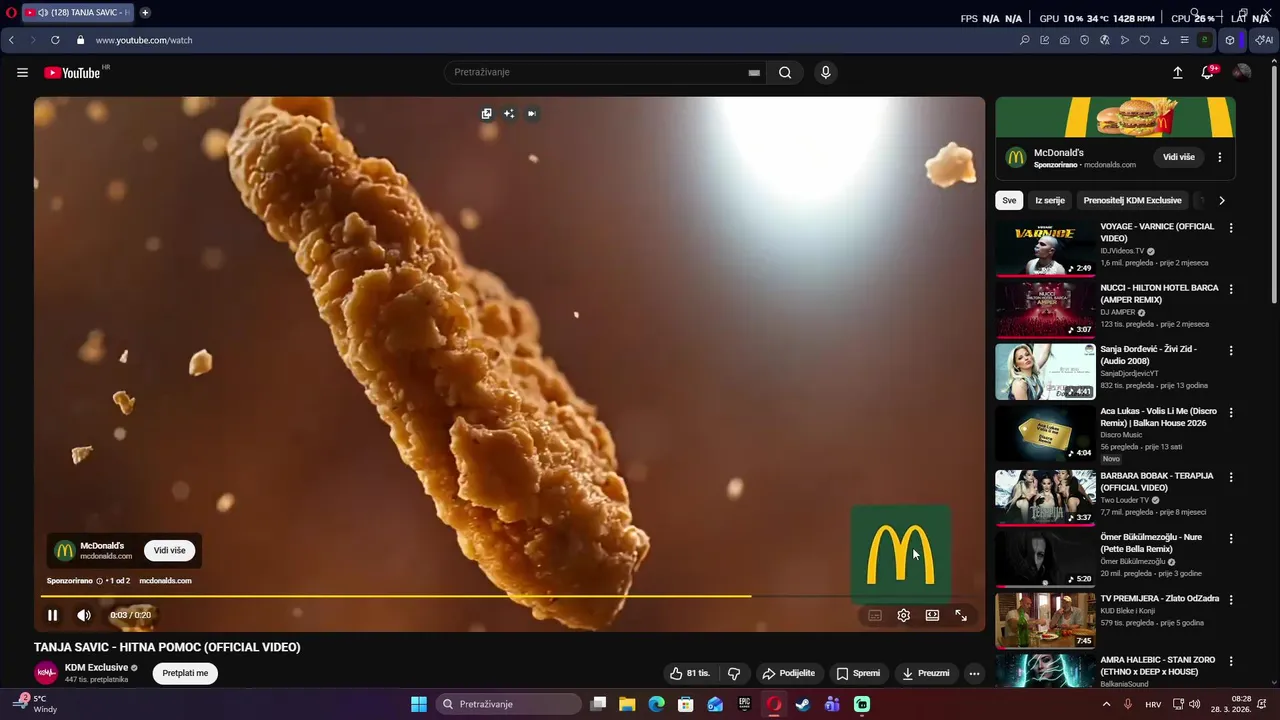Open Opera ad blocker shield icon

pos(1084,40)
